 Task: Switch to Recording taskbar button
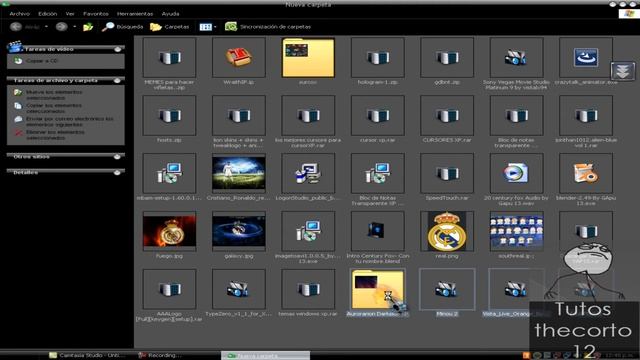tap(160, 356)
